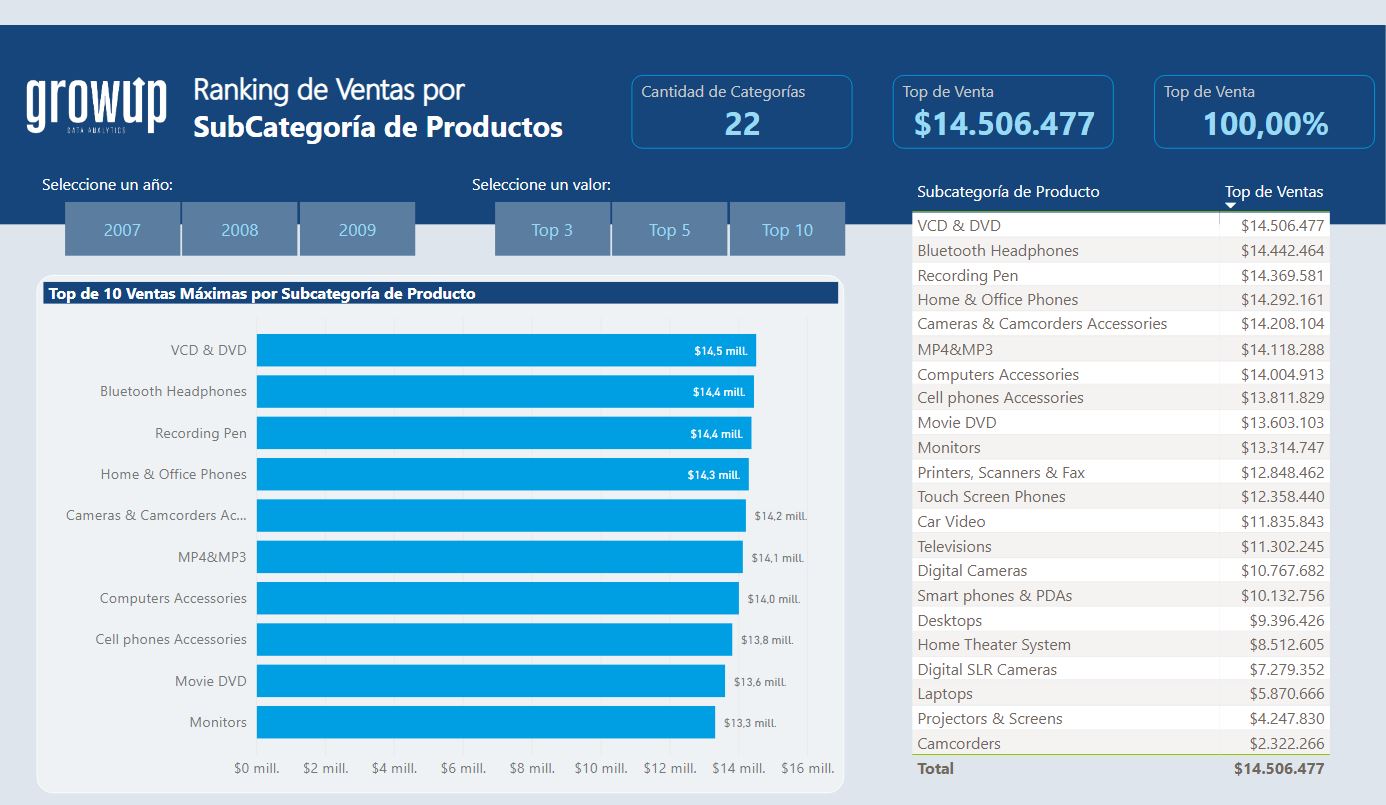Click the Total row label

[935, 768]
